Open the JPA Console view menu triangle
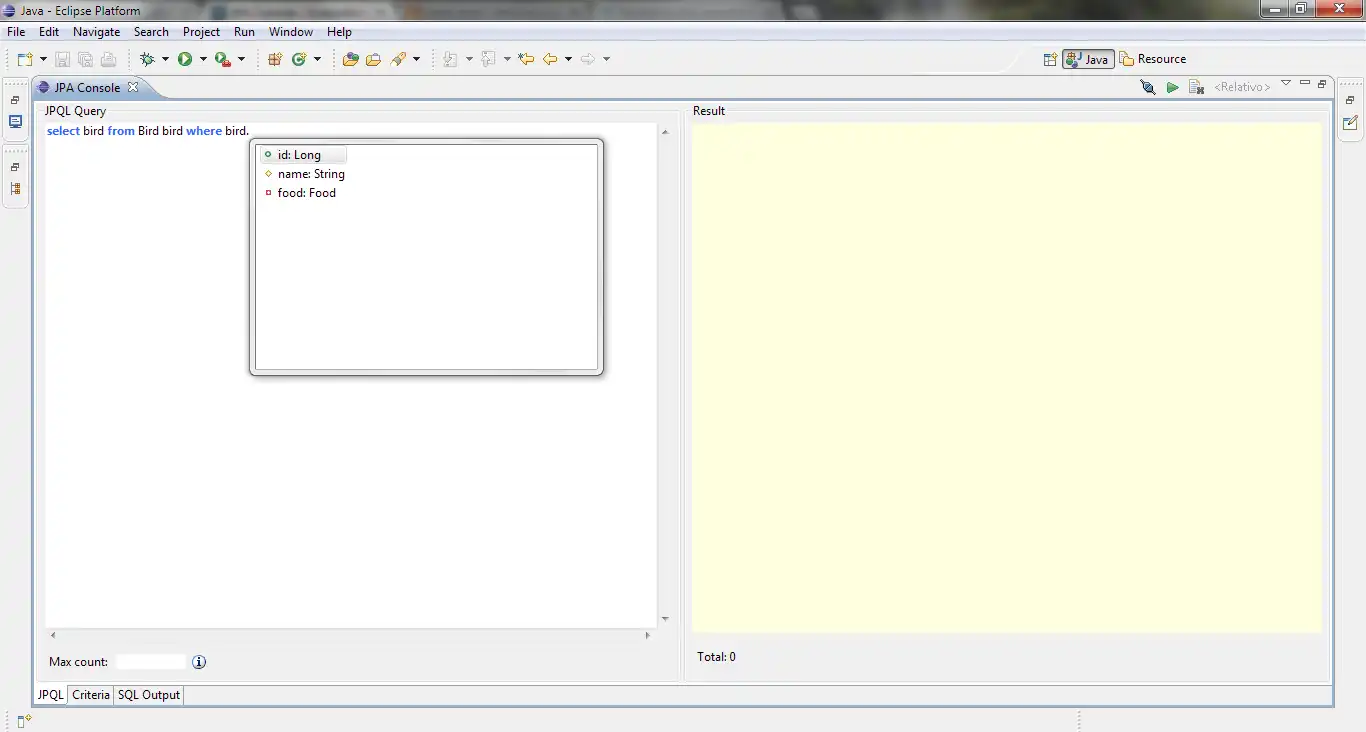Screen dimensions: 1366x732 point(1286,83)
